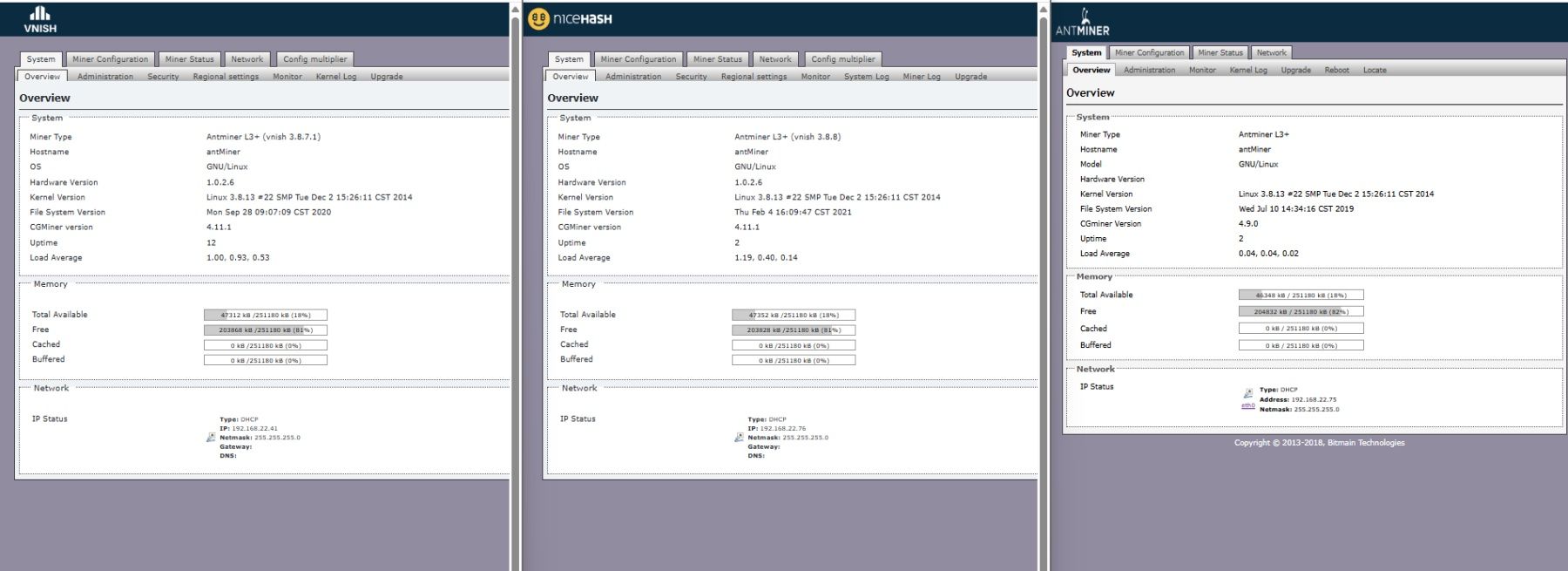Open Miner Status tab in Antminer panel

[x=1220, y=52]
